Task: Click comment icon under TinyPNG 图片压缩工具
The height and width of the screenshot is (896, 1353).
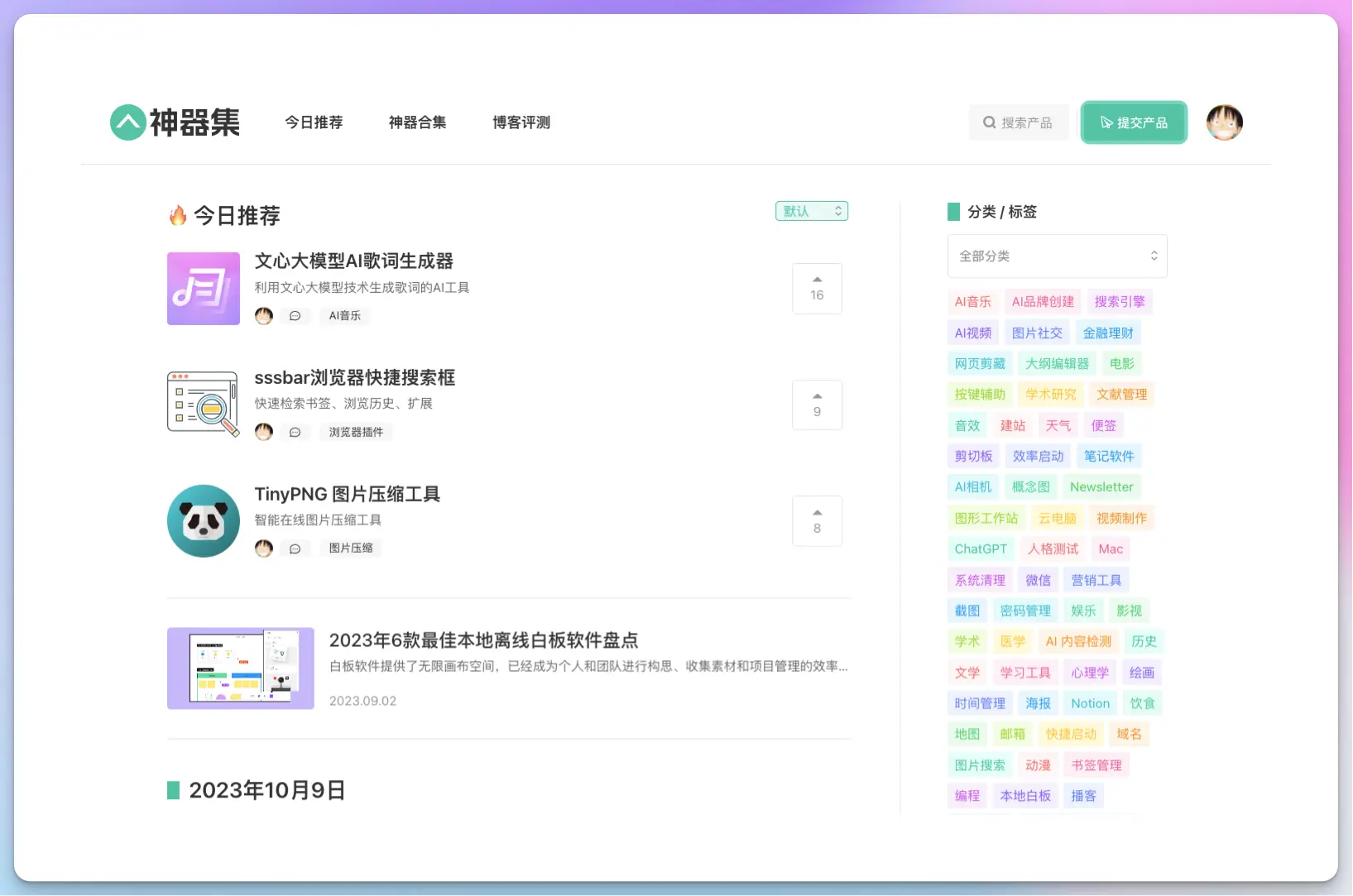Action: [x=295, y=549]
